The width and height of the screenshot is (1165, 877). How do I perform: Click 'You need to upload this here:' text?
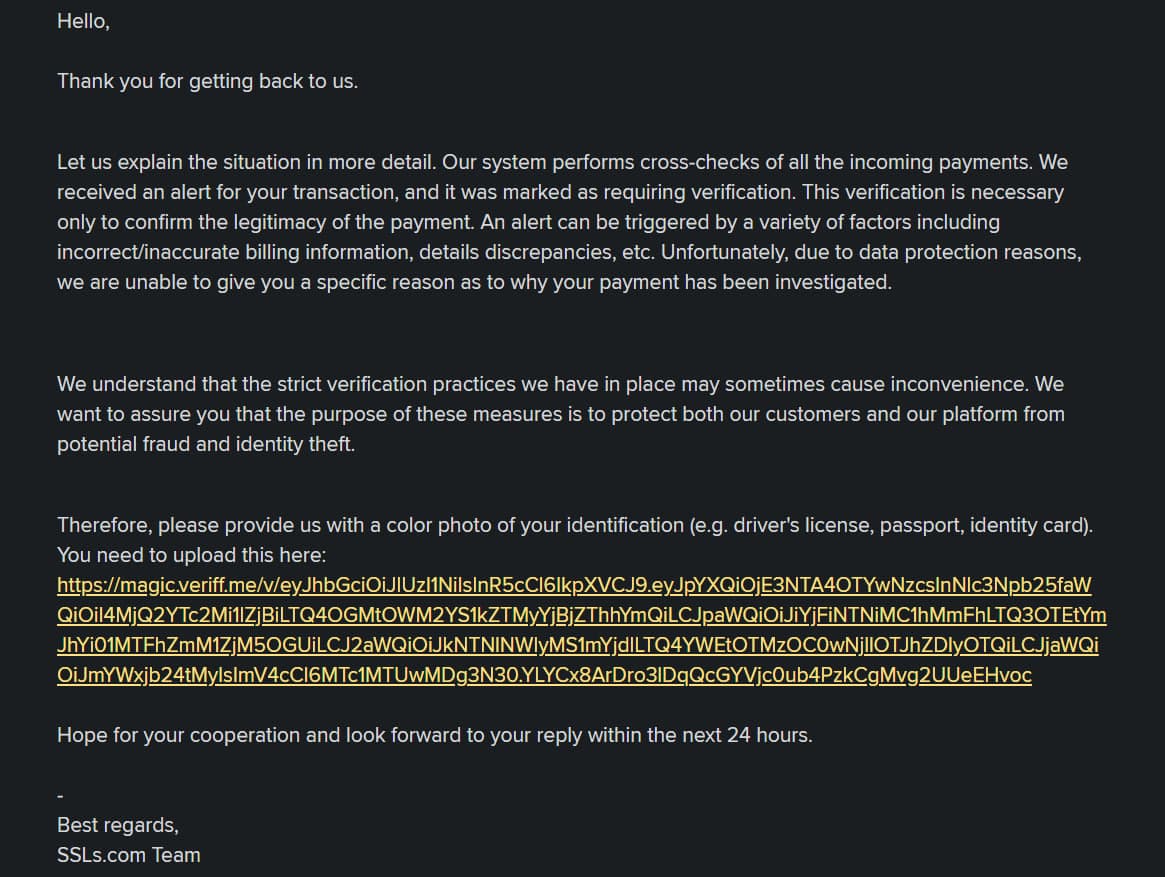(192, 555)
